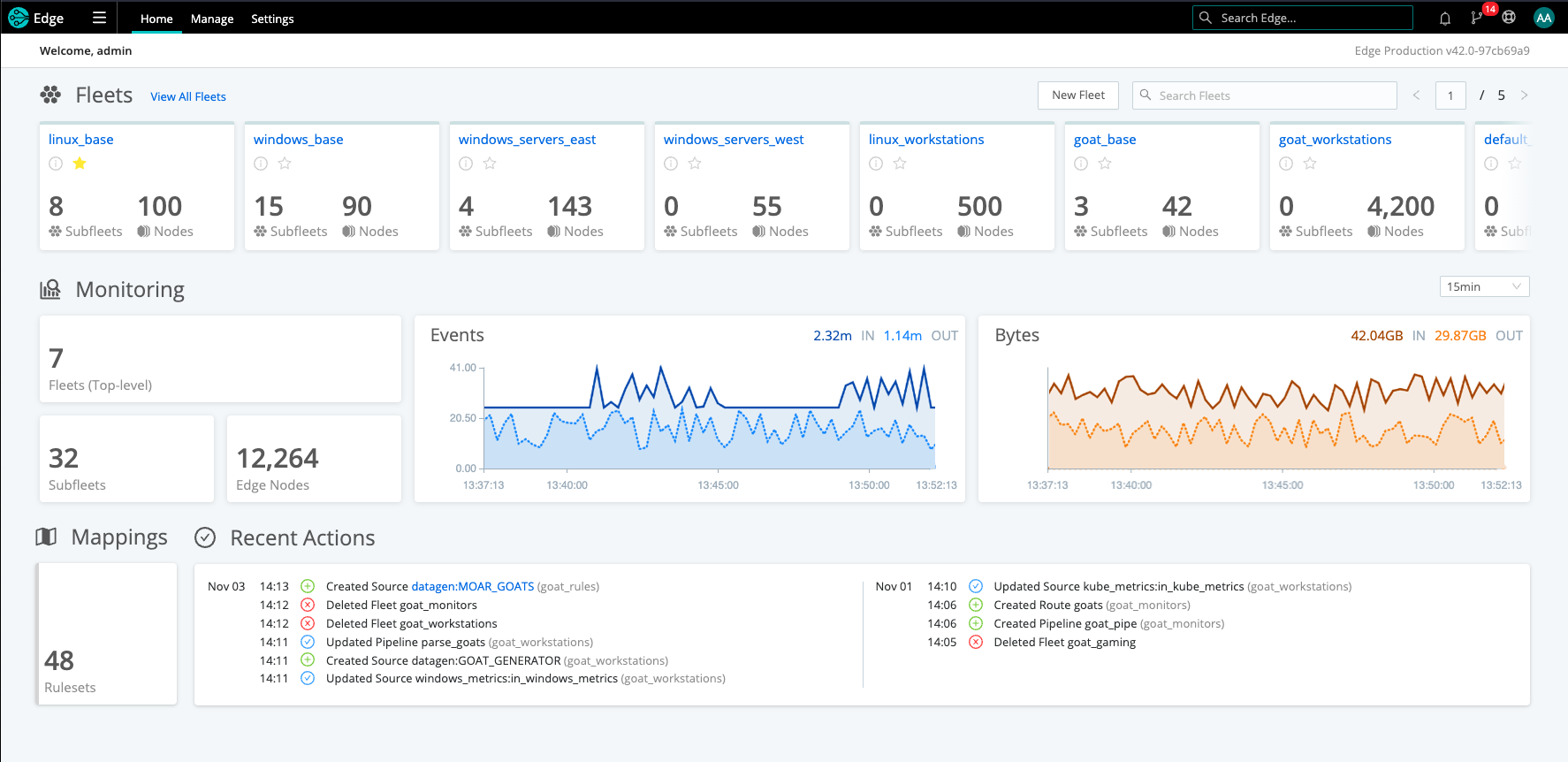Click the info icon on linux_base card

pyautogui.click(x=56, y=164)
